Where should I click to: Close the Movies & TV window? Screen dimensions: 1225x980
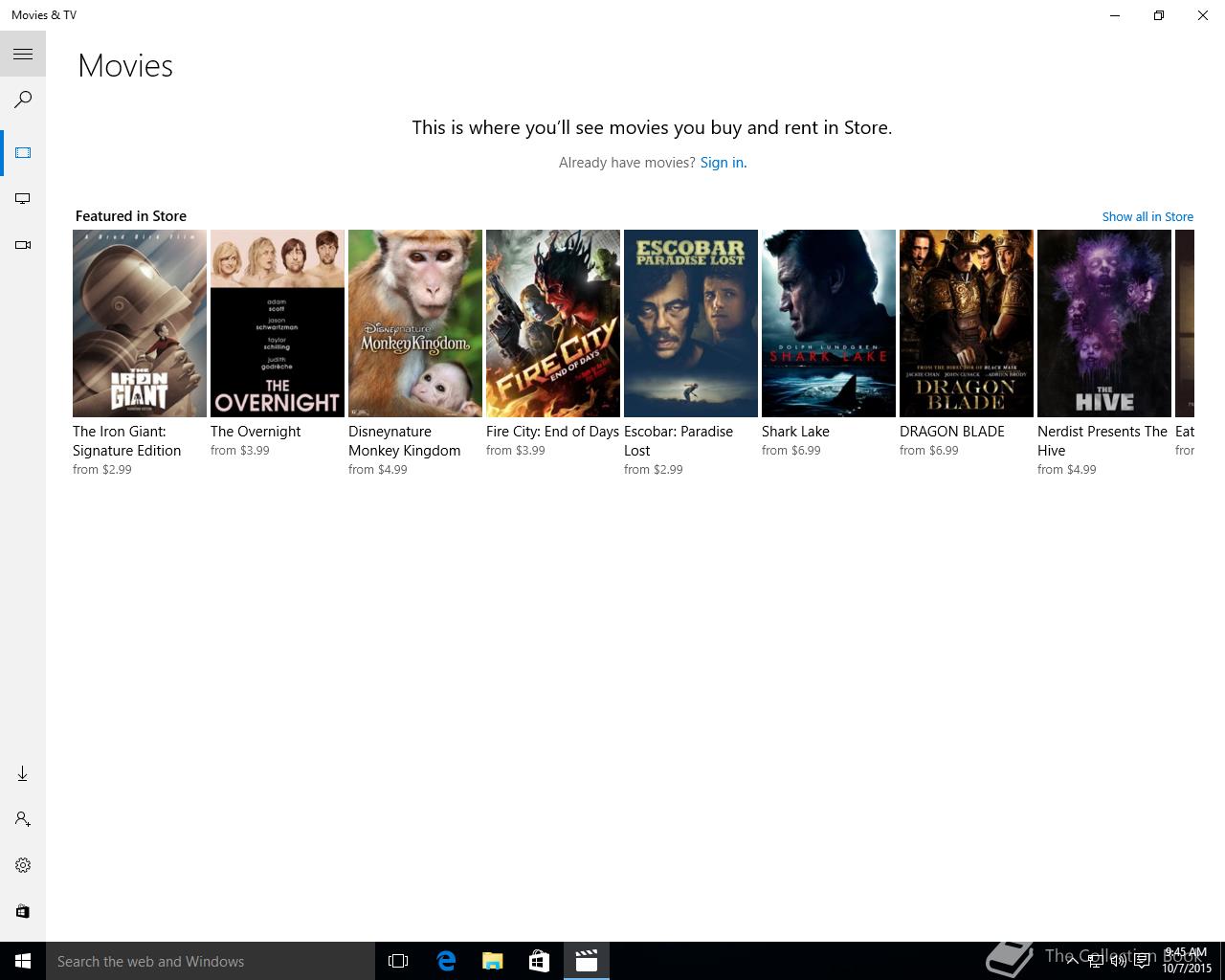pos(1203,15)
